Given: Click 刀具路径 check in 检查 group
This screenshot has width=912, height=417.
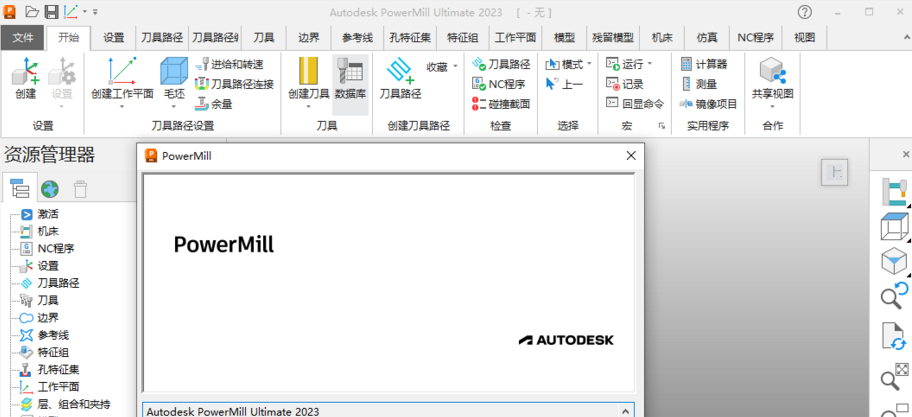Looking at the screenshot, I should [501, 64].
